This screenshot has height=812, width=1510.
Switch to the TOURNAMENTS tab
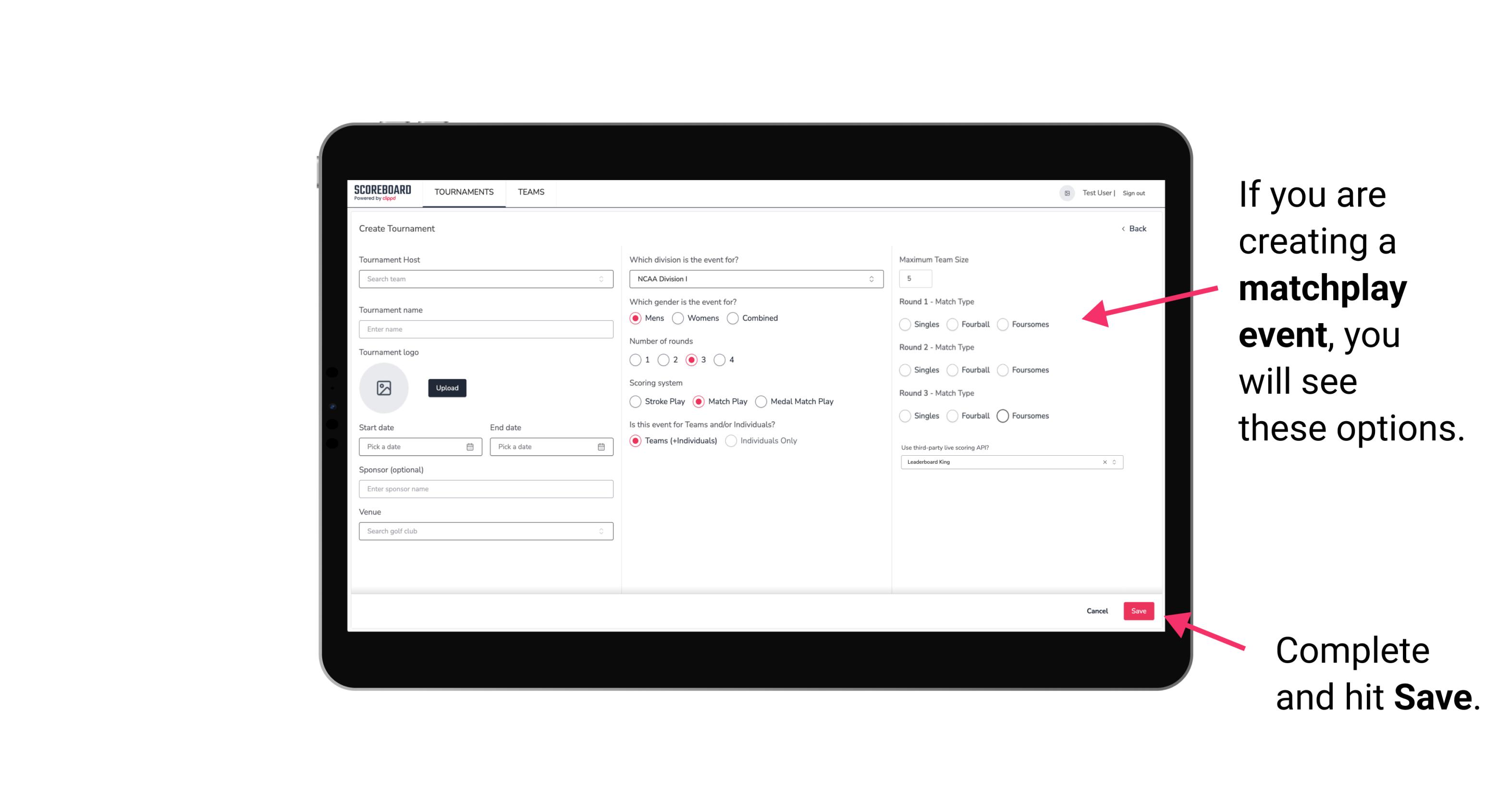coord(463,192)
